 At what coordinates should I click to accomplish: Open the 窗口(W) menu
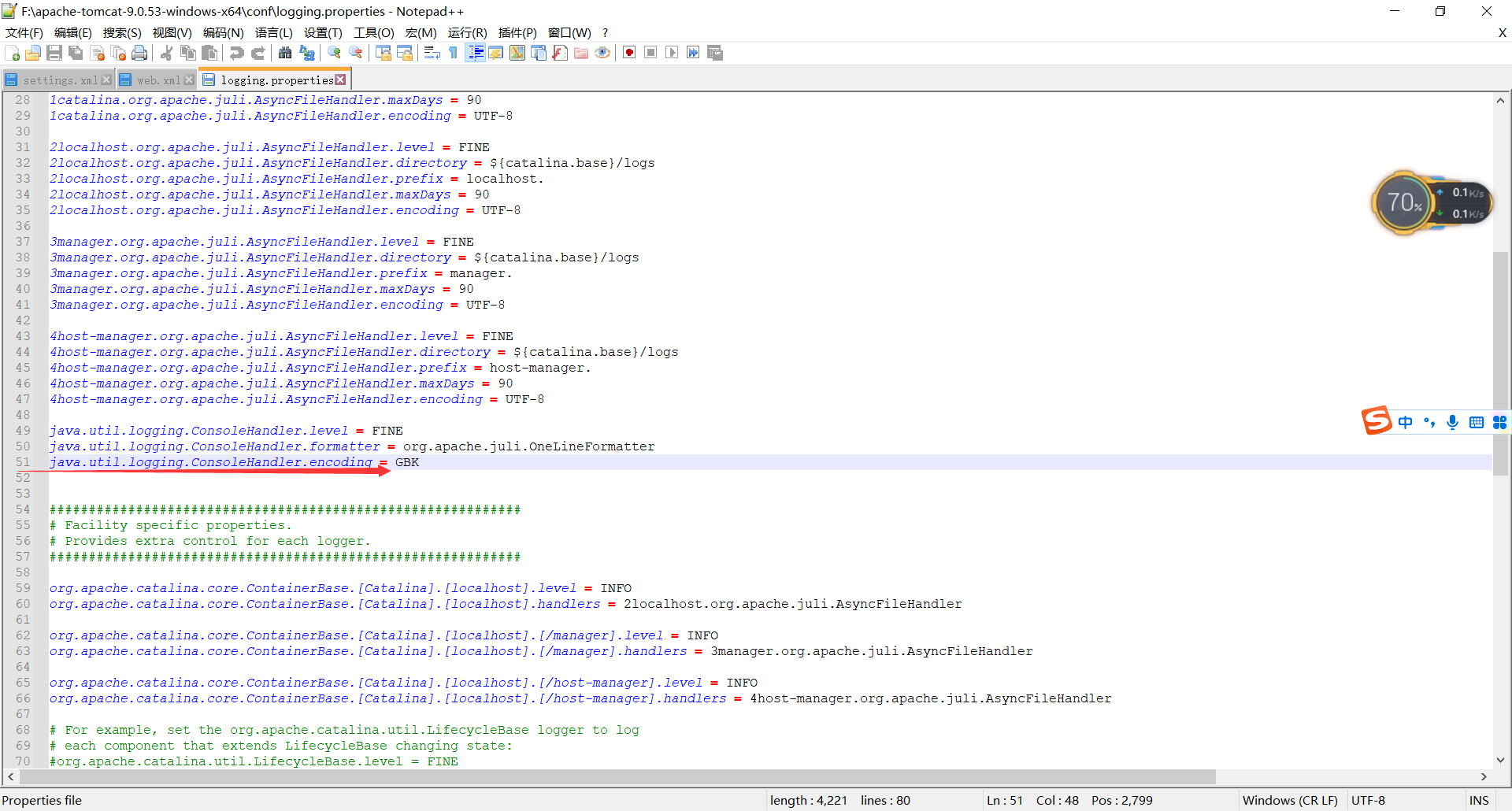pyautogui.click(x=569, y=32)
